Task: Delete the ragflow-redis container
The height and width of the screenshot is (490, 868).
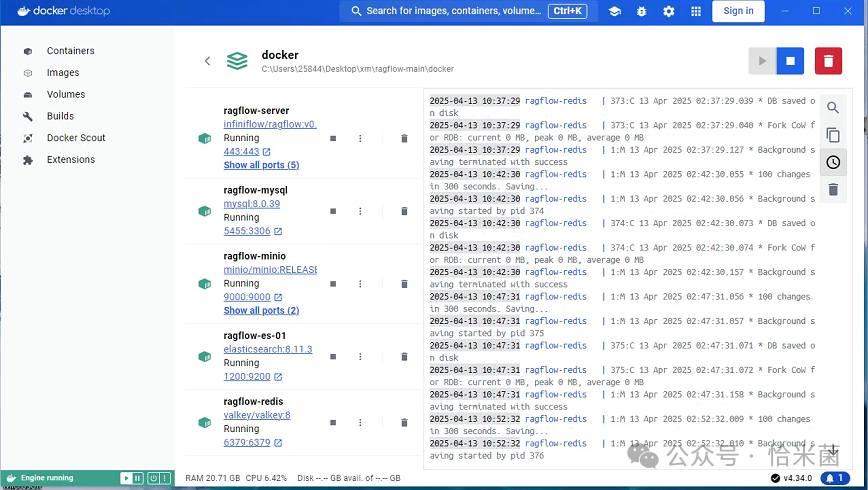Action: click(x=404, y=422)
